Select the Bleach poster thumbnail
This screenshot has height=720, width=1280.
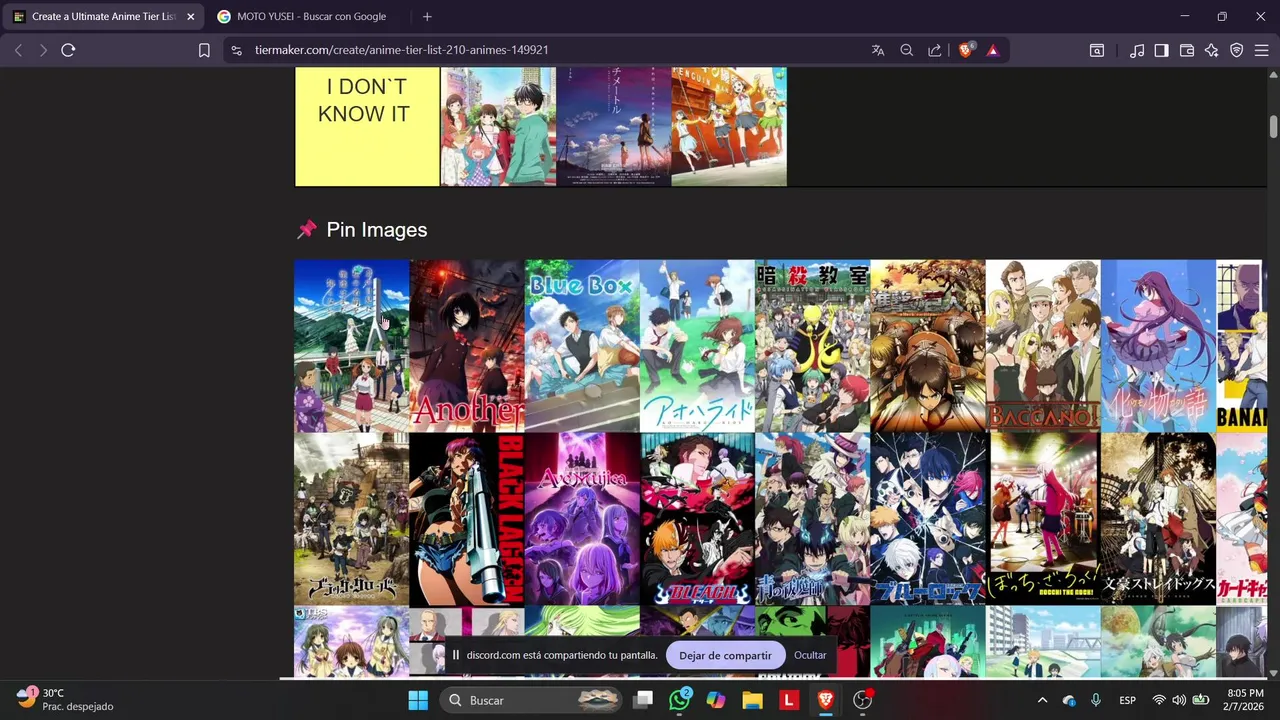(x=697, y=519)
